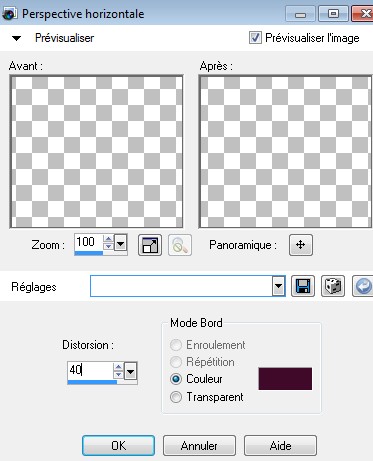Click the OK button

tap(118, 445)
